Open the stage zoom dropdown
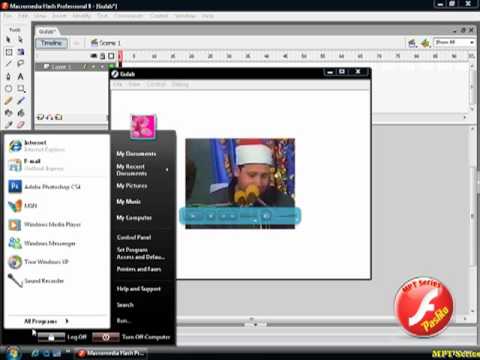The image size is (480, 360). pyautogui.click(x=454, y=42)
